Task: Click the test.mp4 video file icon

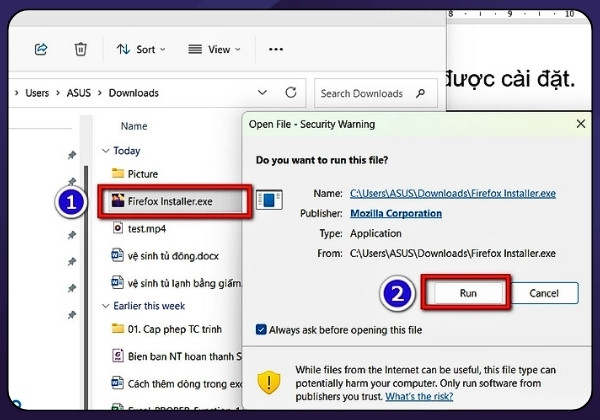Action: pyautogui.click(x=118, y=228)
